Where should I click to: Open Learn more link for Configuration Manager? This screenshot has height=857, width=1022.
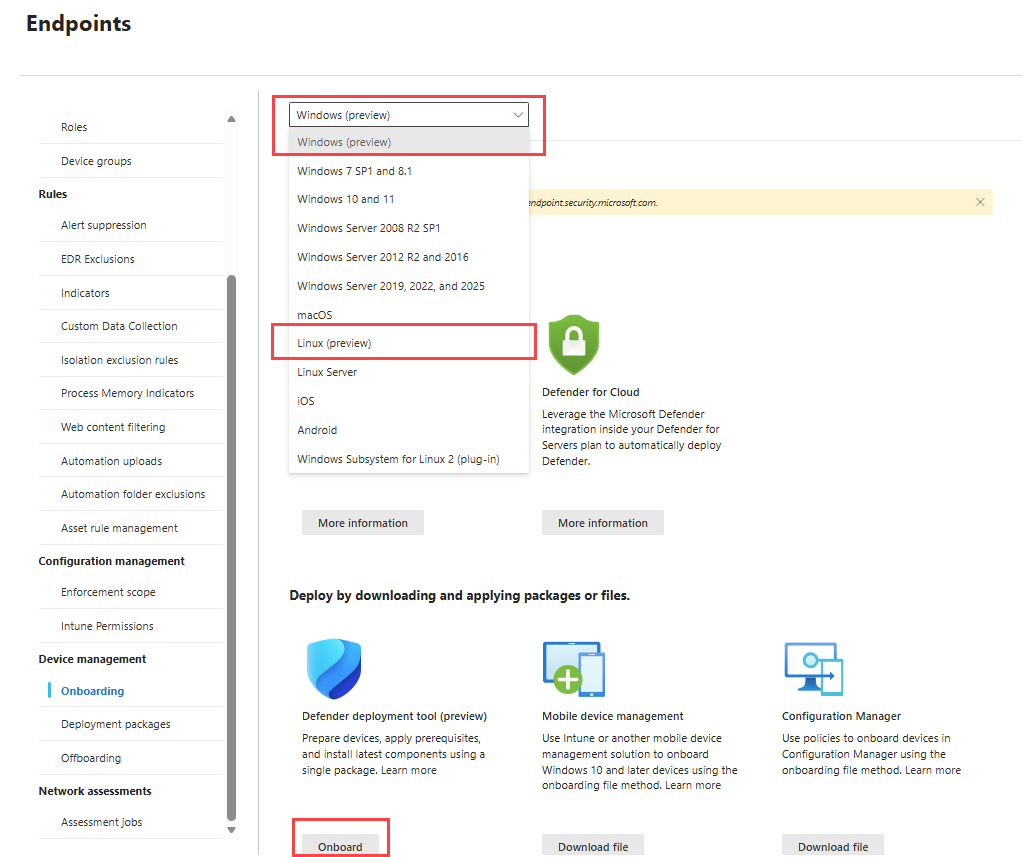[x=933, y=770]
